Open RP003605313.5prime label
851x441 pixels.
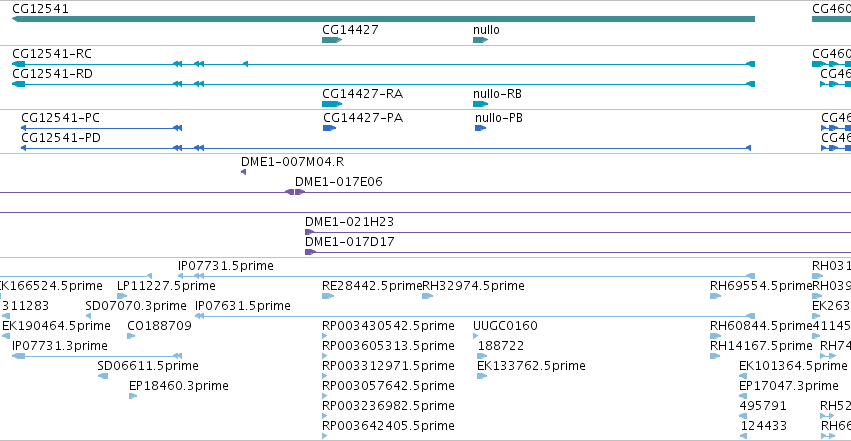coord(388,346)
